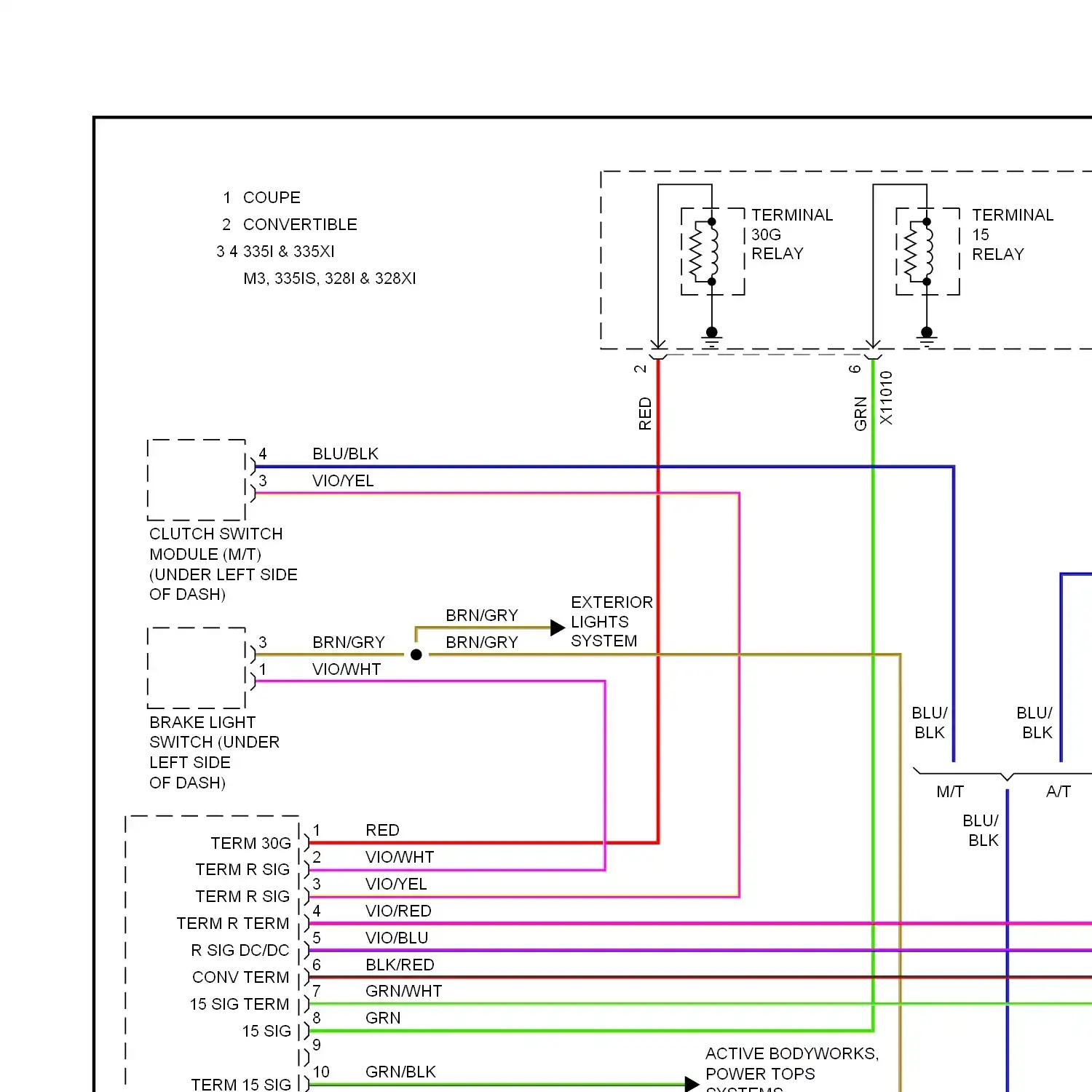This screenshot has width=1092, height=1092.
Task: Select the 'CONV TERM' pin description
Action: pyautogui.click(x=240, y=977)
